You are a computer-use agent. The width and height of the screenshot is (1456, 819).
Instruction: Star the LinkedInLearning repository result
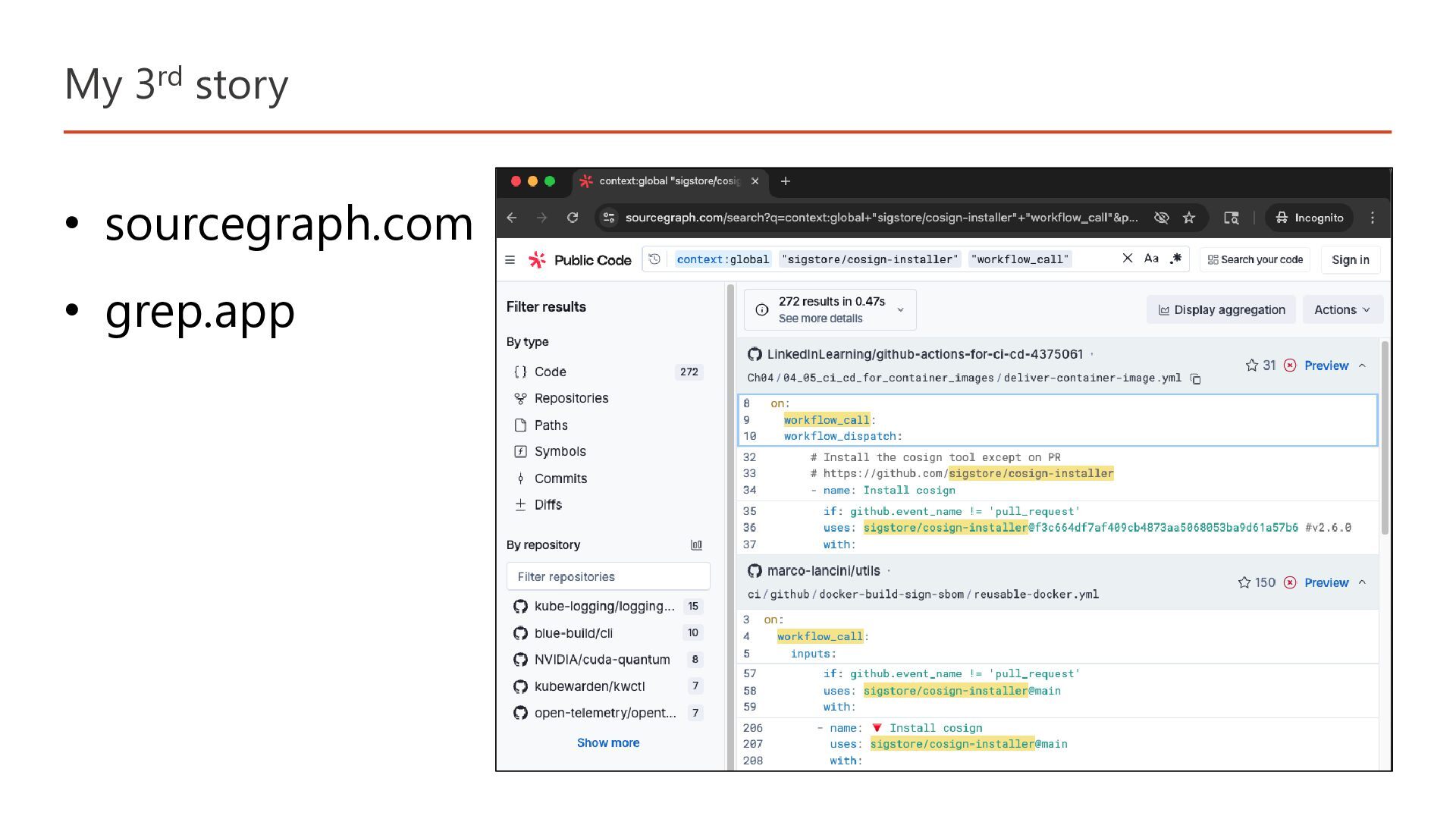(1252, 366)
